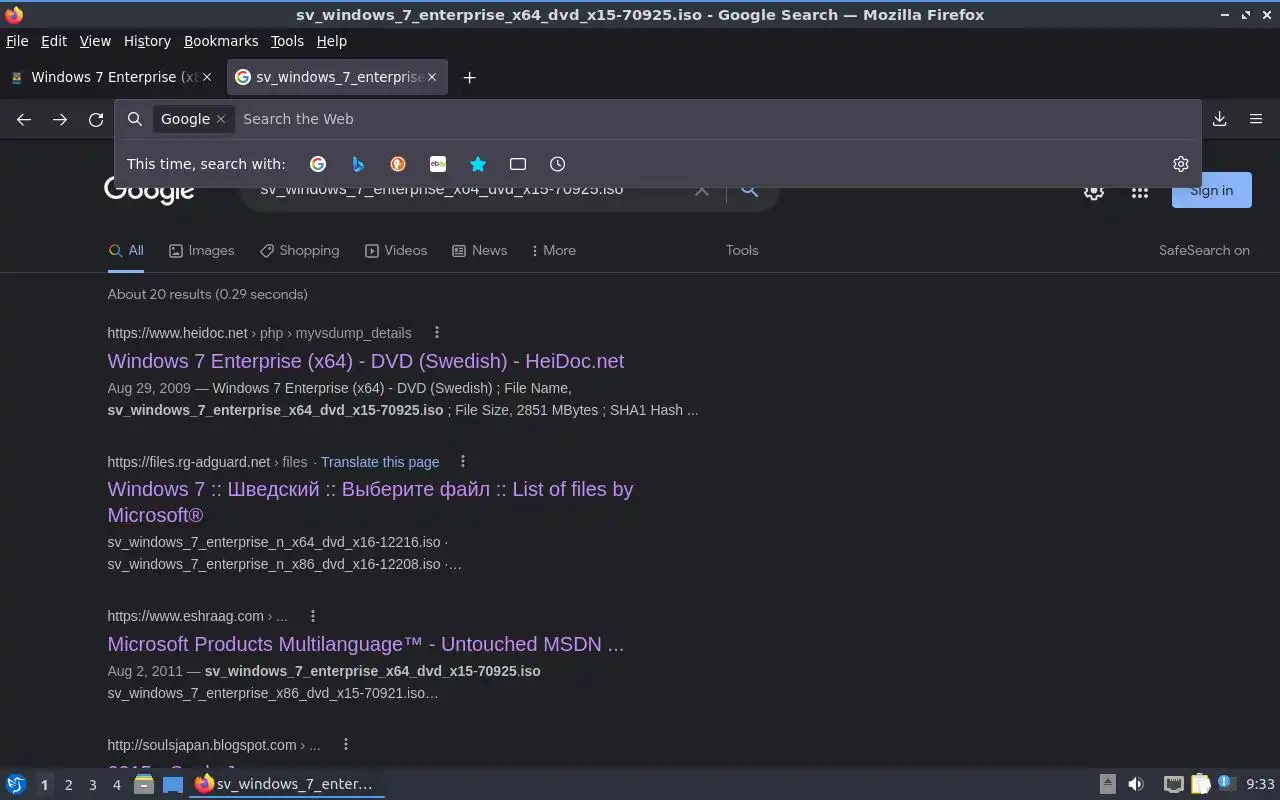Image resolution: width=1280 pixels, height=800 pixels.
Task: Open Google quick settings gear
Action: coord(1094,192)
